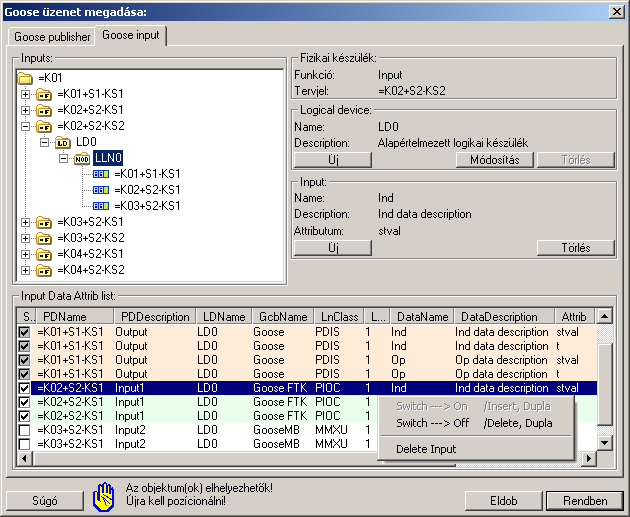
Task: Confirm with the Rendben button
Action: click(585, 501)
